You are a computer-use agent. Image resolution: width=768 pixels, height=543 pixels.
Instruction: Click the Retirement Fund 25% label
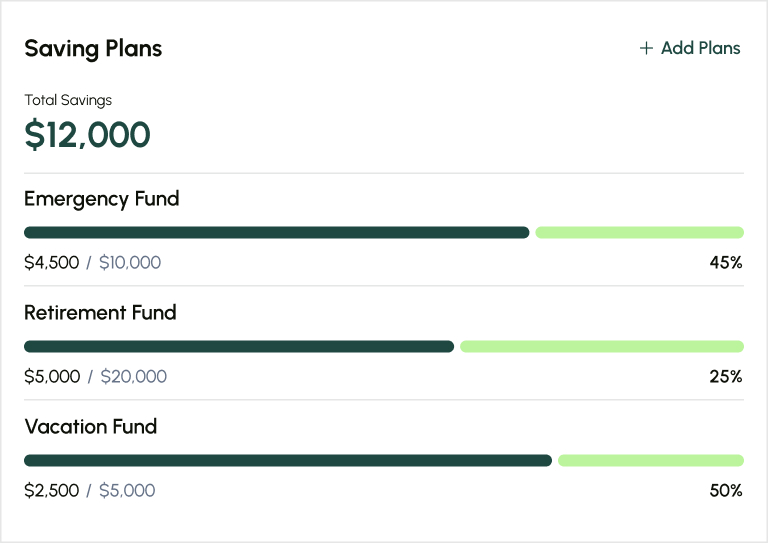click(x=726, y=377)
